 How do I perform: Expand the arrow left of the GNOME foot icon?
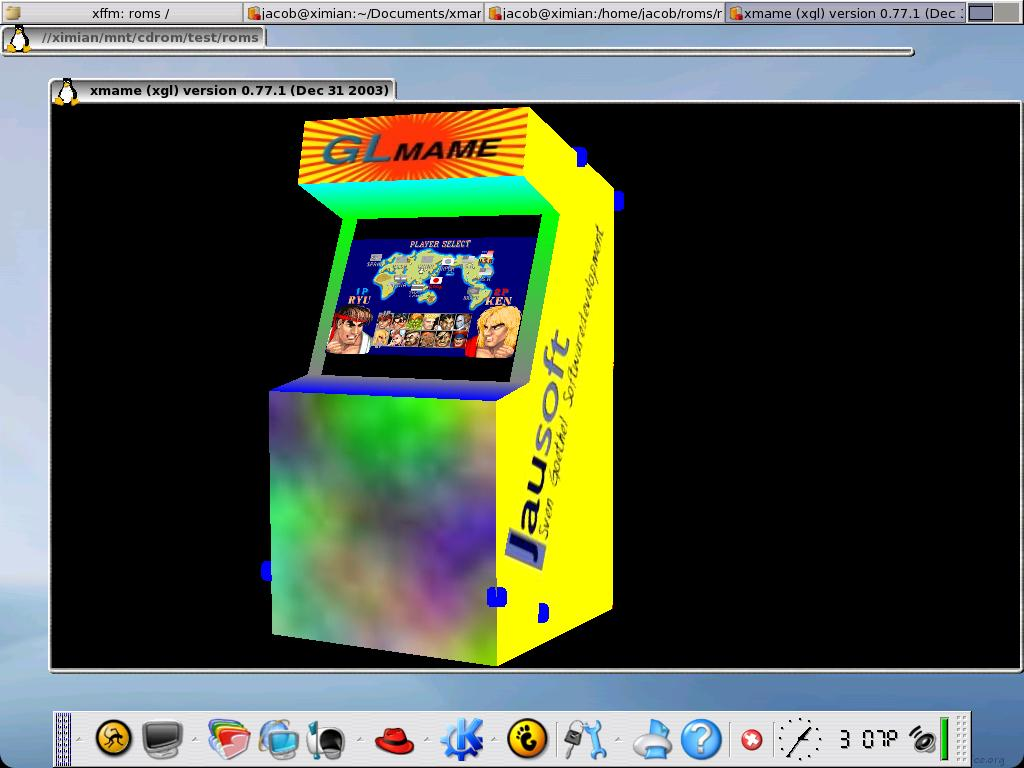[494, 739]
